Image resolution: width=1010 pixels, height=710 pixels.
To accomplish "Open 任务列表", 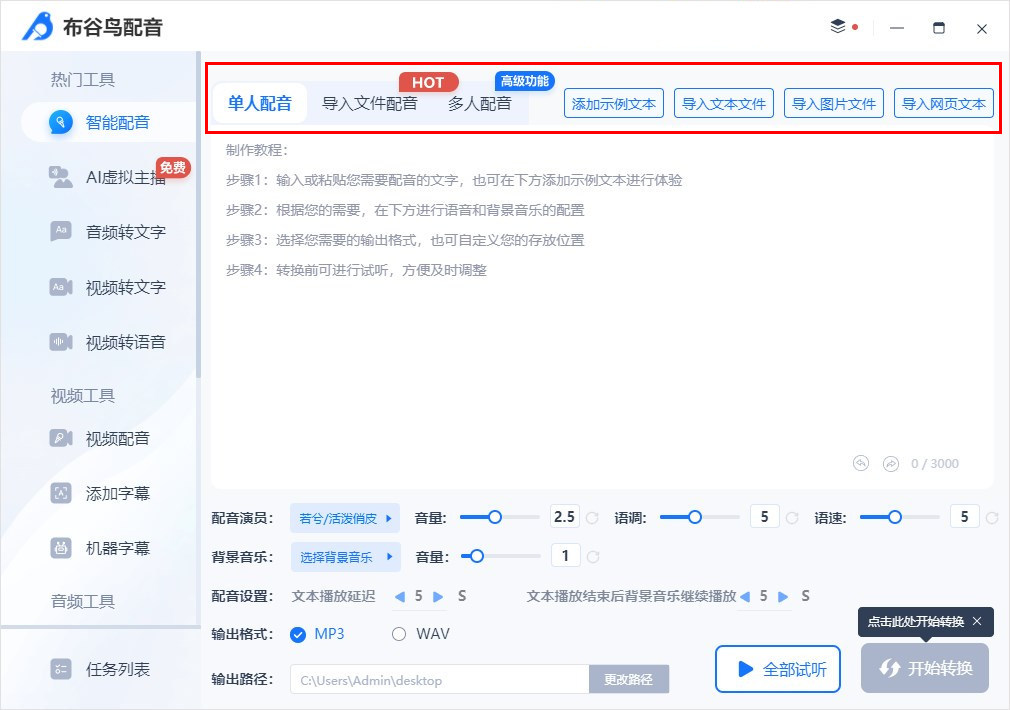I will click(x=101, y=669).
